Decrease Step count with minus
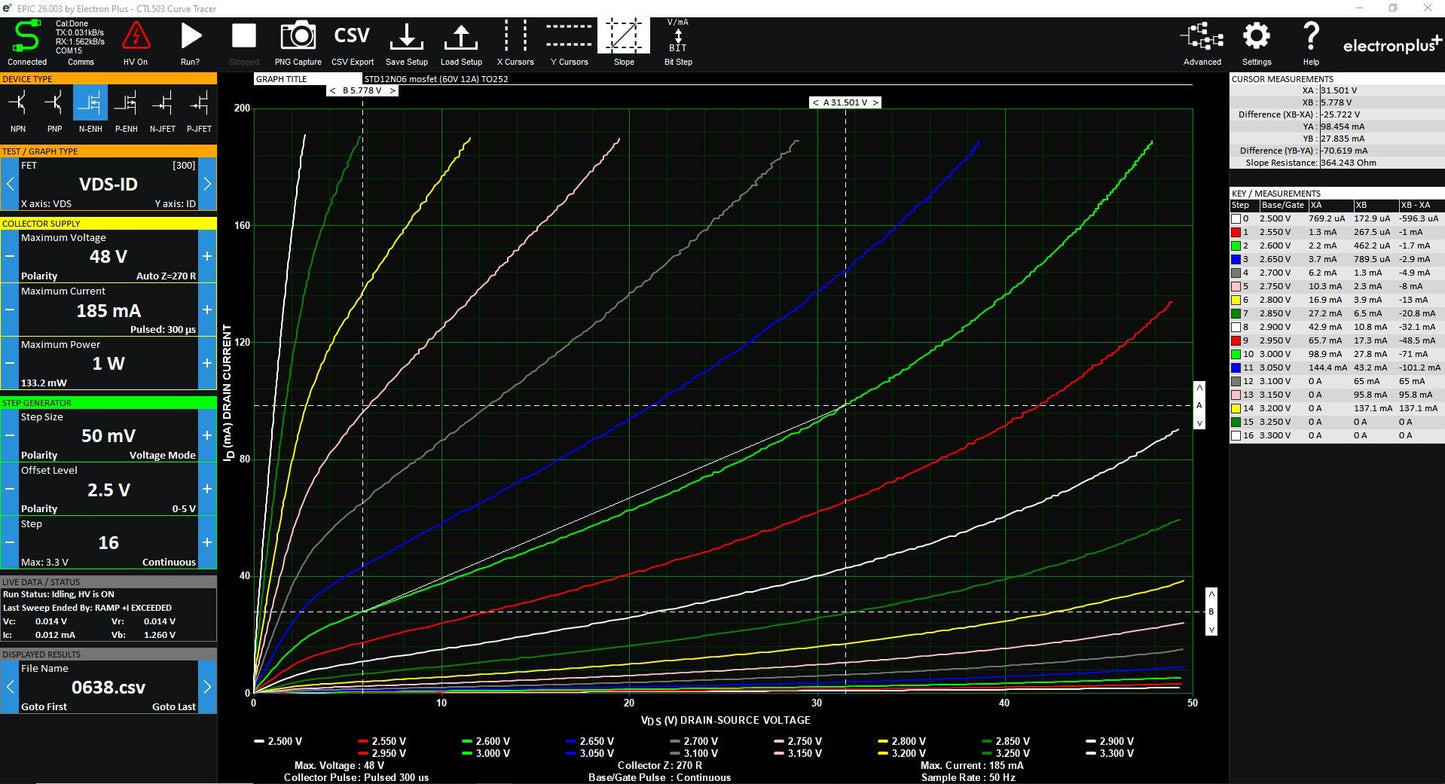This screenshot has width=1445, height=784. [x=9, y=543]
